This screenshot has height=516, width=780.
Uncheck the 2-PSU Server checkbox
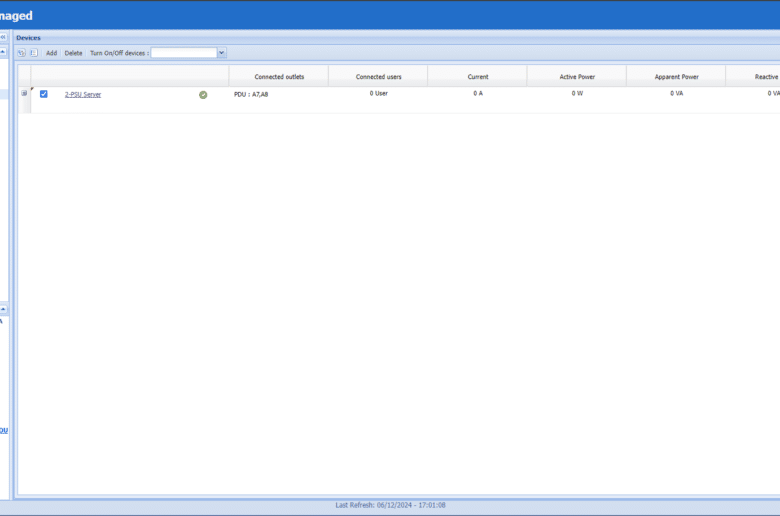(x=44, y=94)
